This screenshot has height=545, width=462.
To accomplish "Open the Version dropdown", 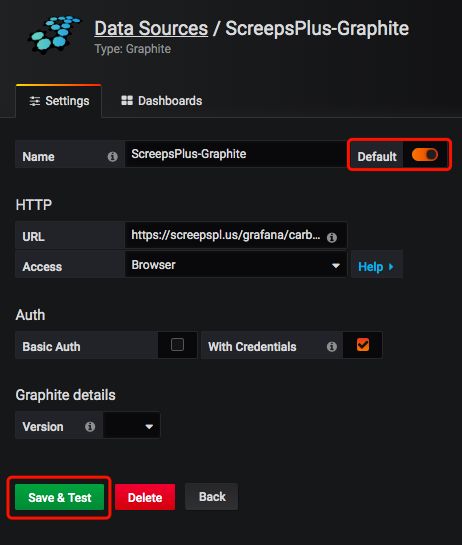I will [131, 425].
